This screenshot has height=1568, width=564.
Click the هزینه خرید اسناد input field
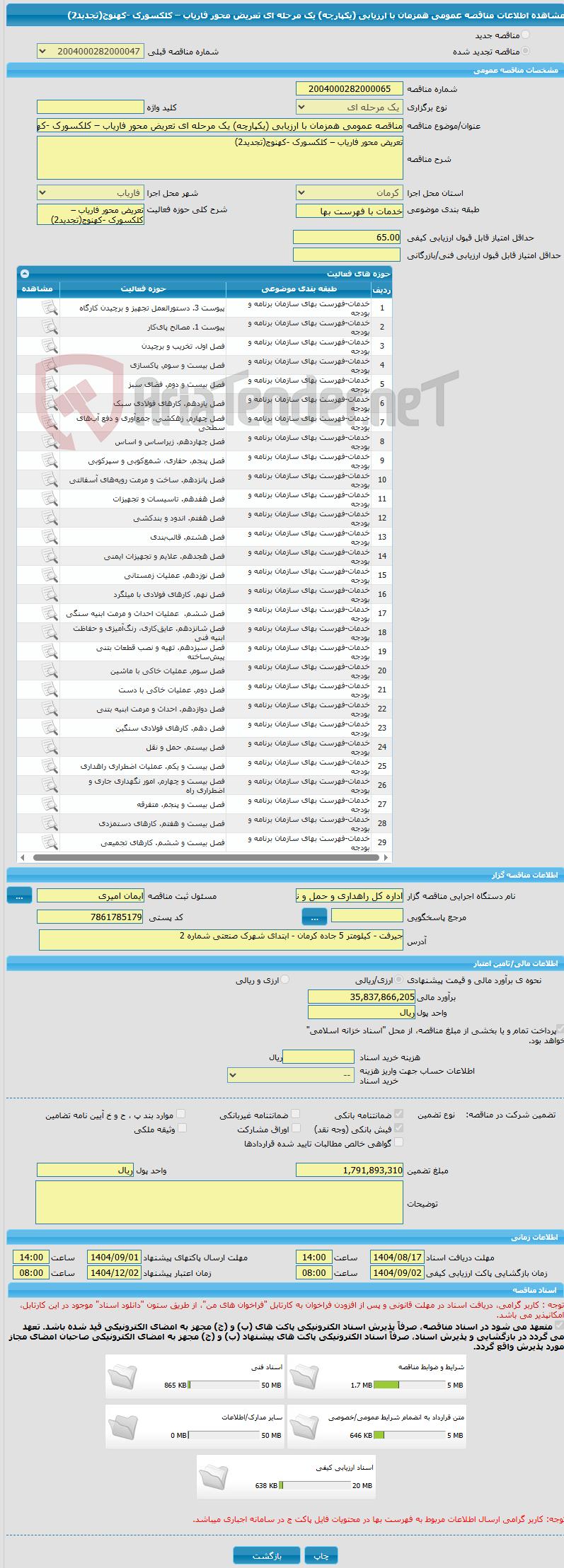318,1056
